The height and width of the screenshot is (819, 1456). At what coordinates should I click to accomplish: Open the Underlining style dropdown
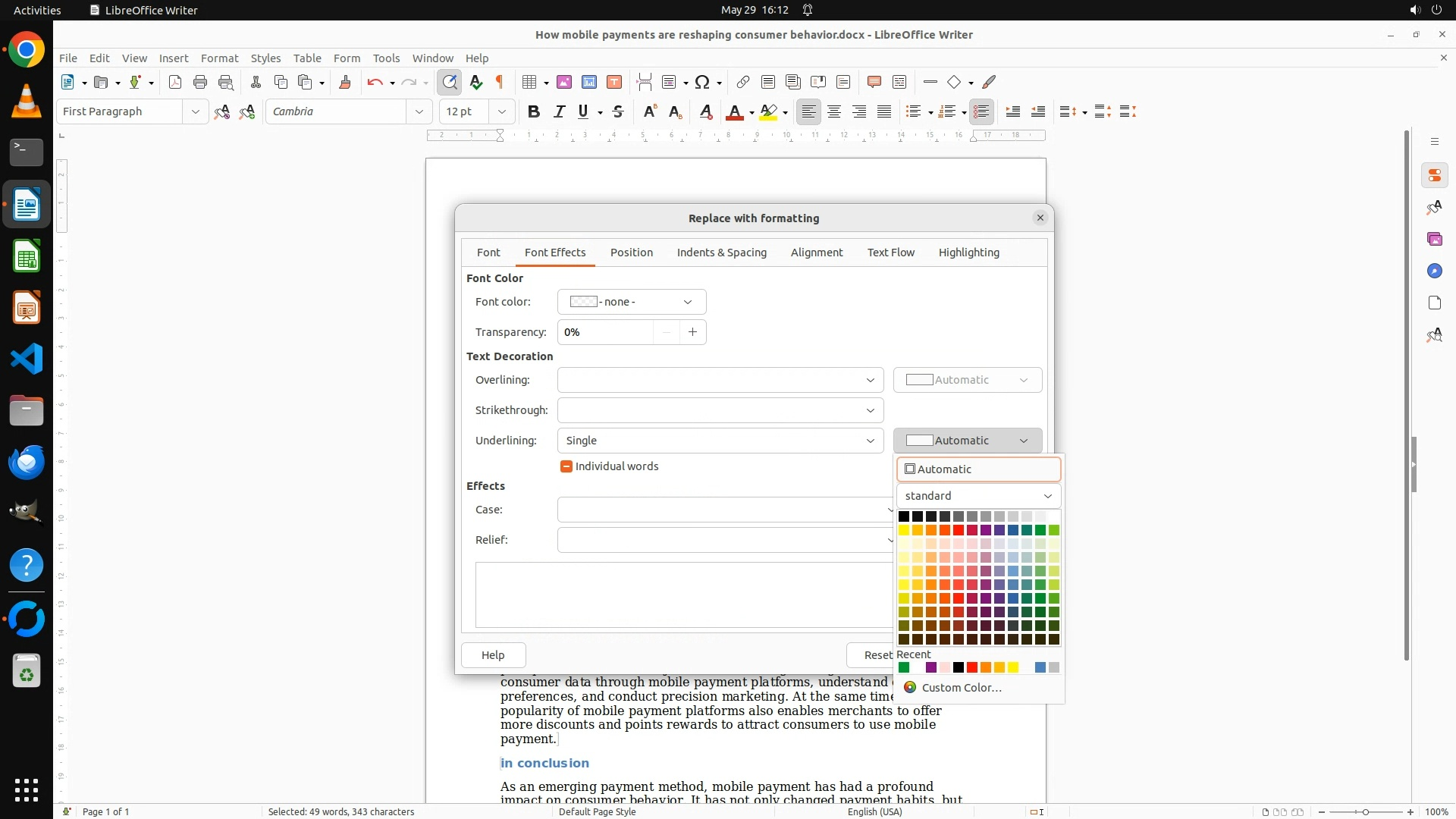pos(870,441)
